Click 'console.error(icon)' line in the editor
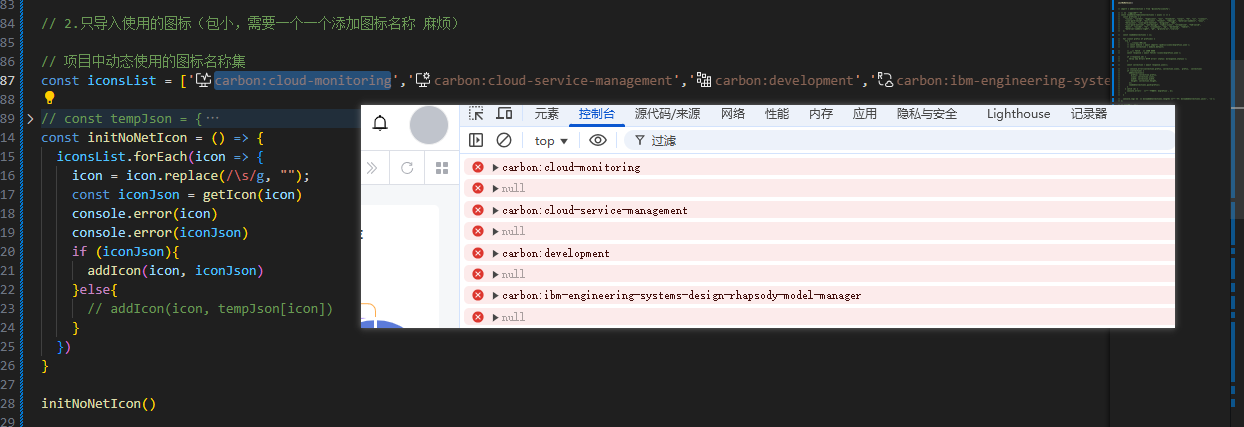Image resolution: width=1244 pixels, height=427 pixels. pos(145,213)
